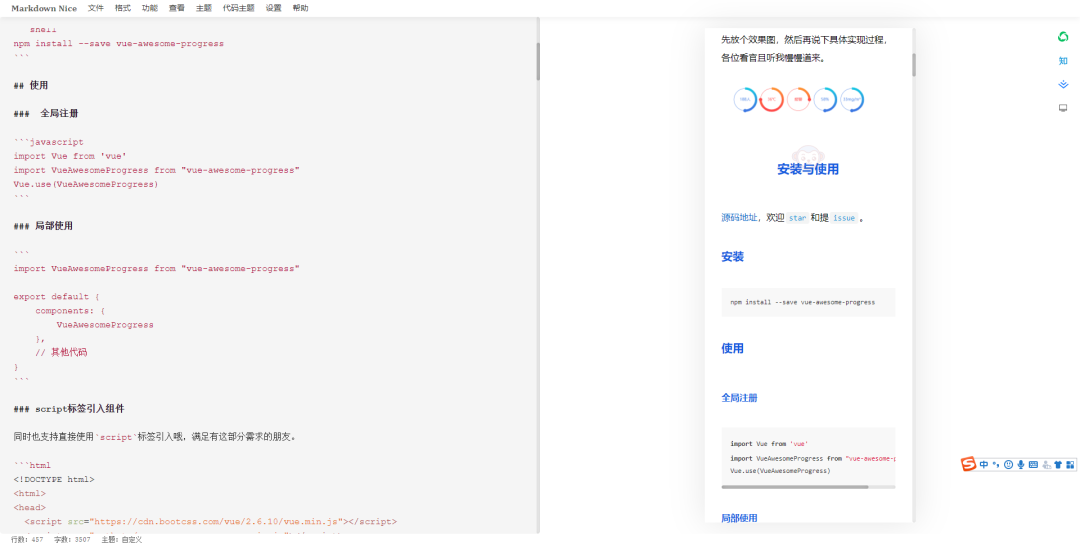
Task: Click the preview pane vertical scrollbar
Action: [x=914, y=65]
